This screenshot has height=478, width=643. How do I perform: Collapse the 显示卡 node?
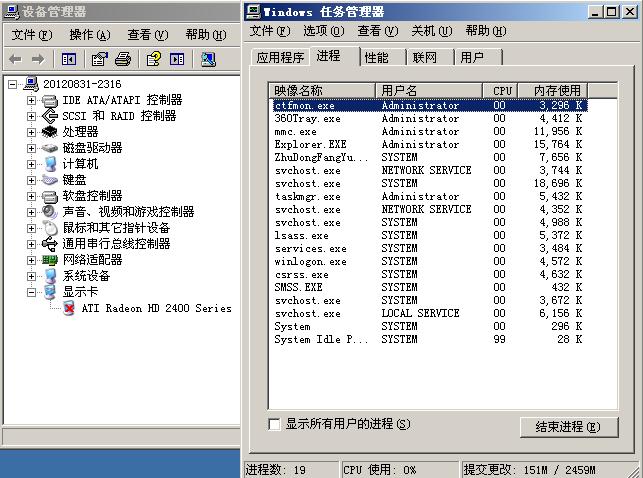coord(31,292)
